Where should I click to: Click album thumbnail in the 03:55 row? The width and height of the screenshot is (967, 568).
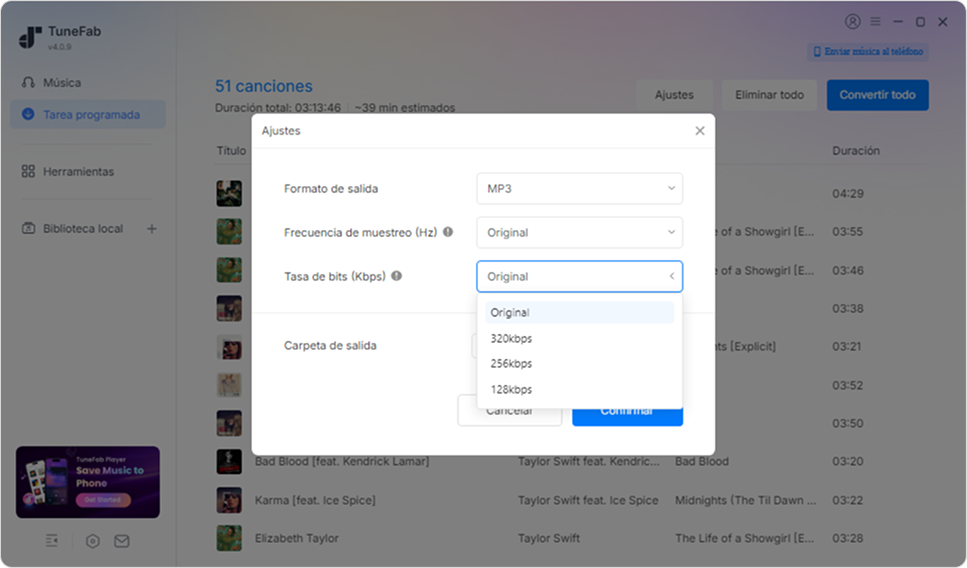229,232
